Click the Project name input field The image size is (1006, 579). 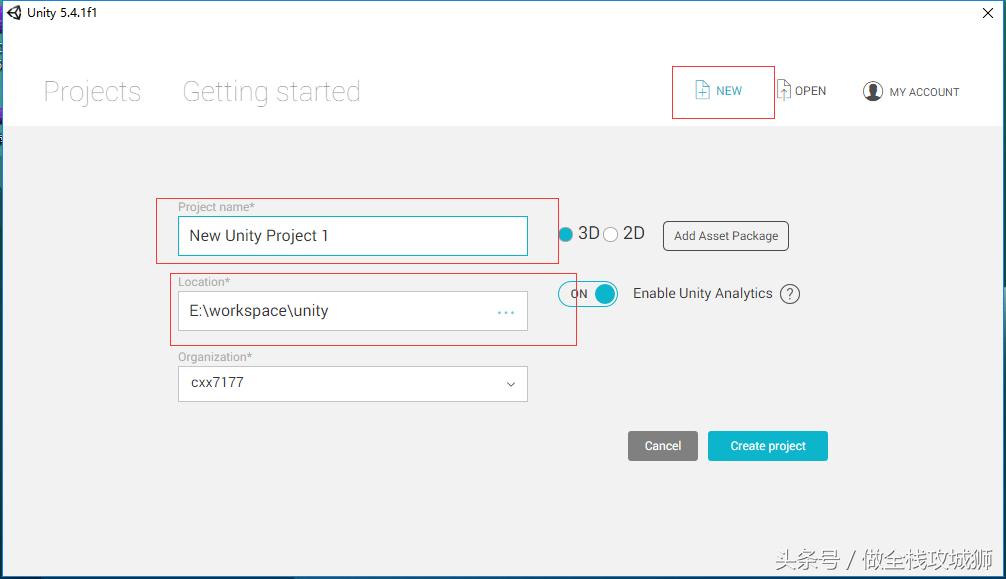tap(352, 236)
